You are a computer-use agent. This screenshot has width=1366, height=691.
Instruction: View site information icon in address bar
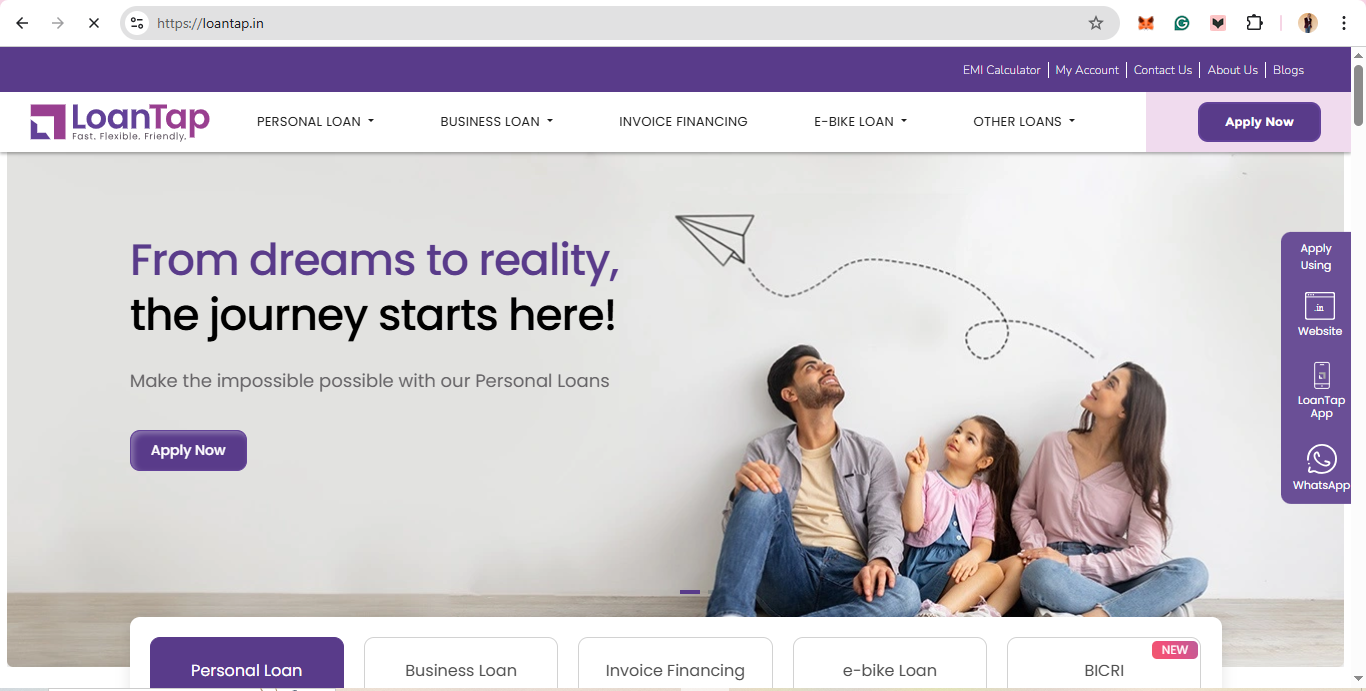pos(138,23)
